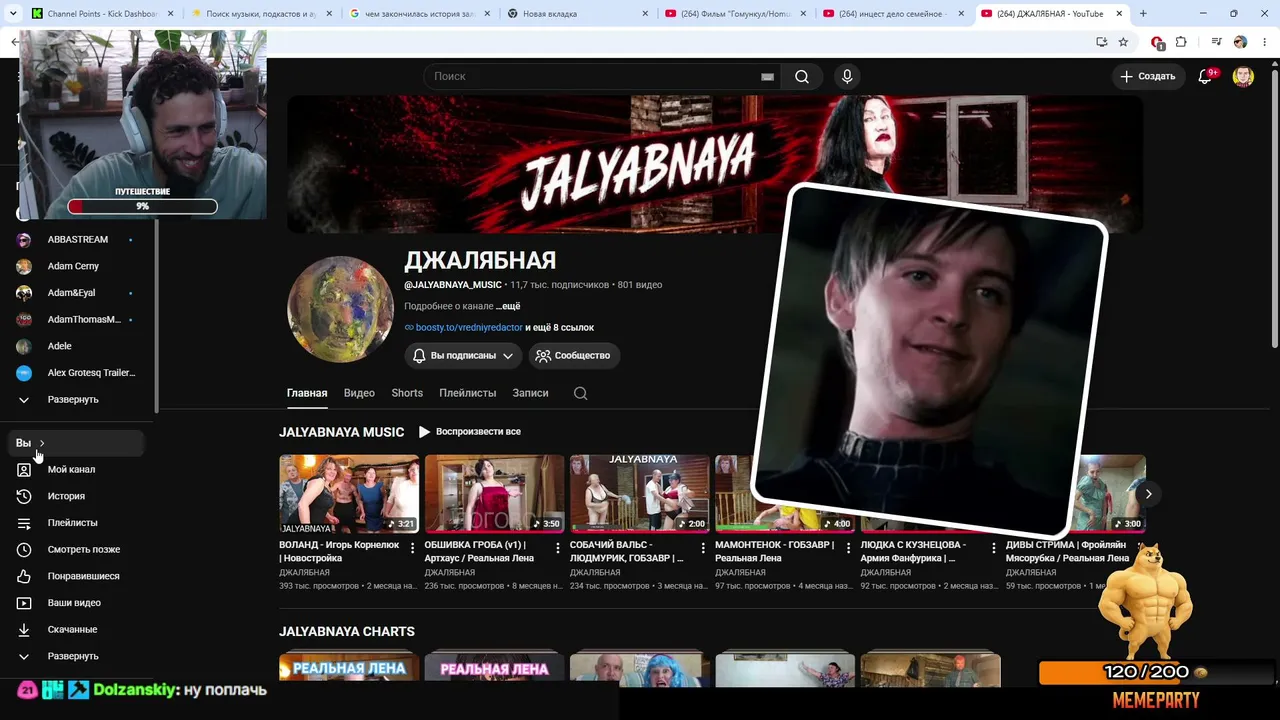1280x720 pixels.
Task: Open Adam&Eyal channel avatar
Action: click(x=24, y=293)
